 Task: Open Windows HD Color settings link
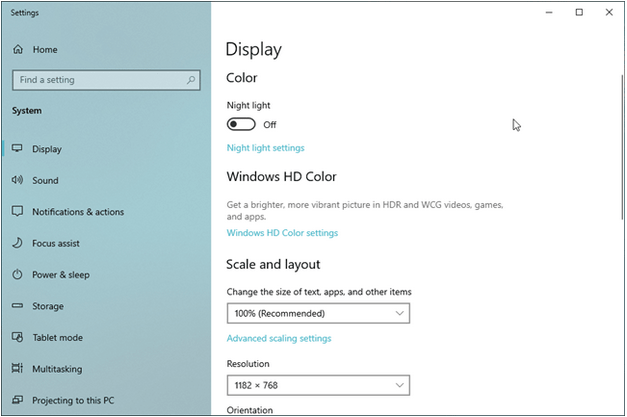282,233
